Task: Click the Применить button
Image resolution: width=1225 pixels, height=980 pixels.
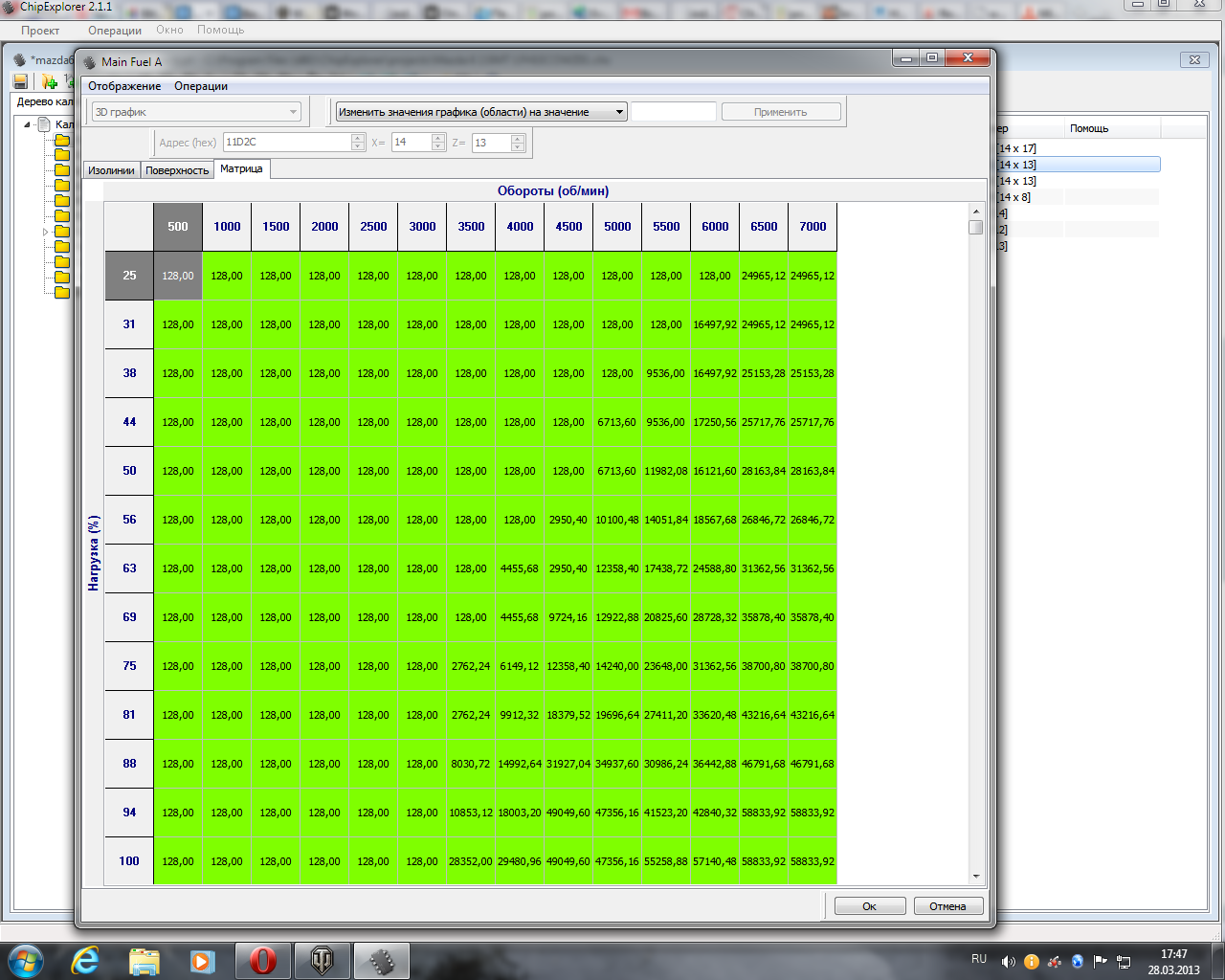Action: point(780,112)
